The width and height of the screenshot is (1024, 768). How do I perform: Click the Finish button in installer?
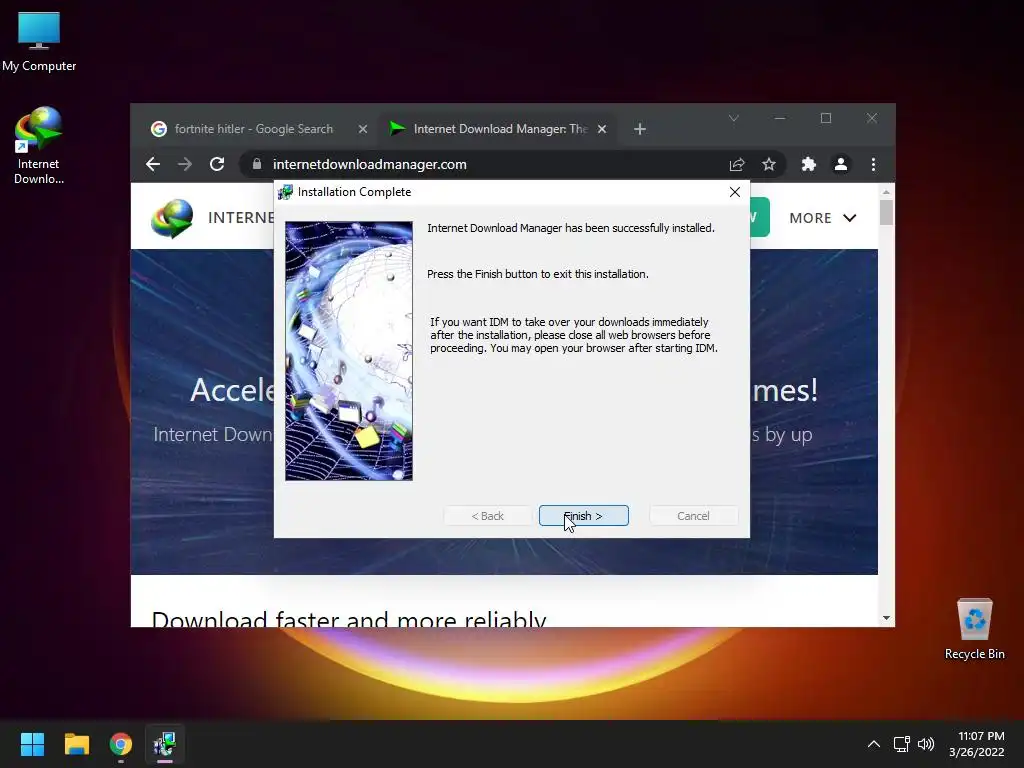583,516
